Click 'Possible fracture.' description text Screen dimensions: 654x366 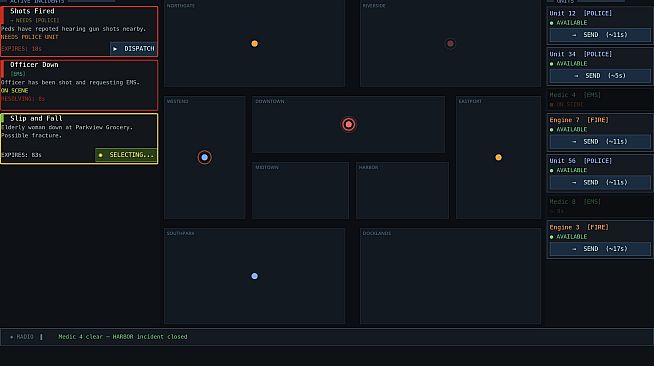(x=31, y=135)
